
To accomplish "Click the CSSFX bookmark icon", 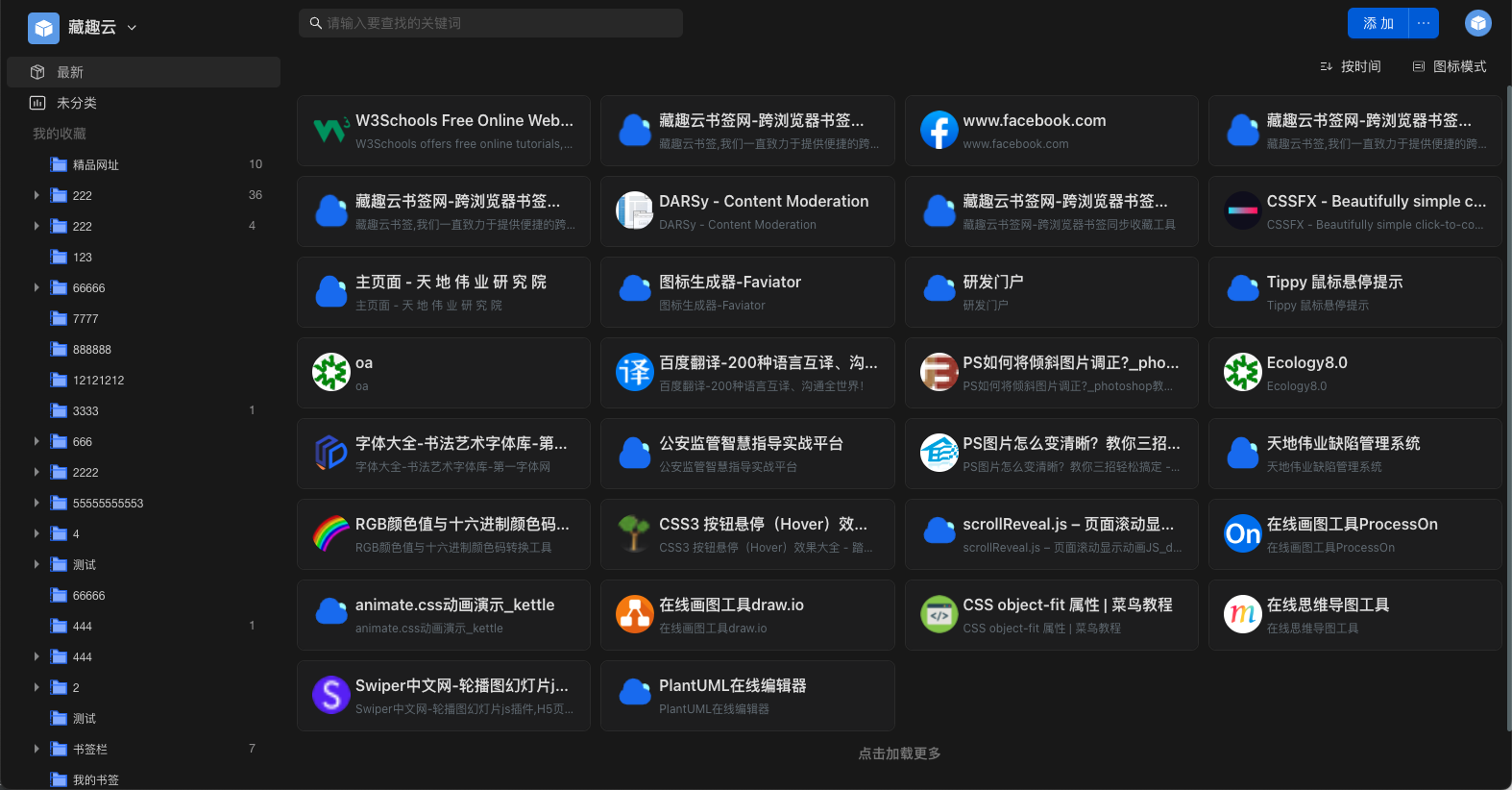I will 1242,210.
